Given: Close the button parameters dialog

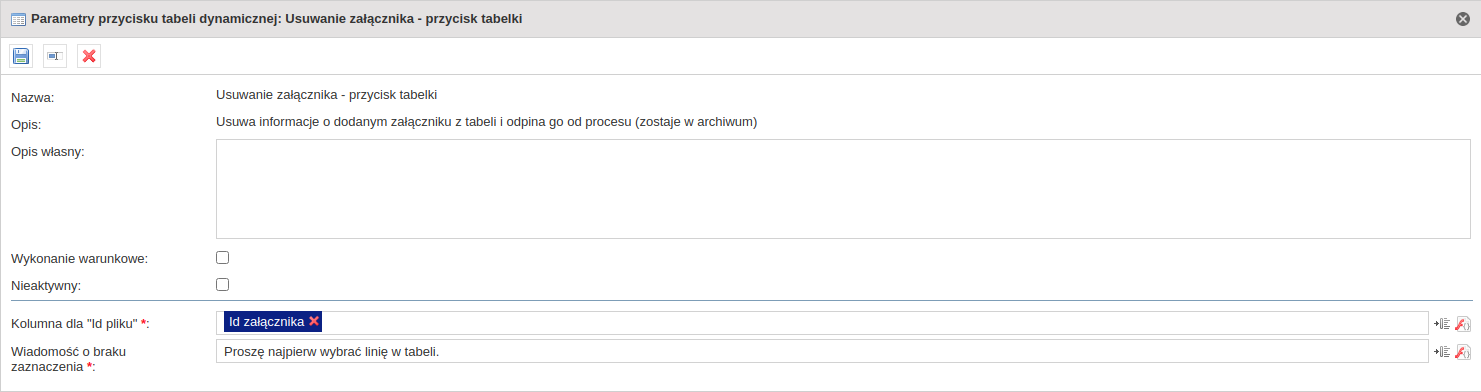Looking at the screenshot, I should click(x=1463, y=19).
